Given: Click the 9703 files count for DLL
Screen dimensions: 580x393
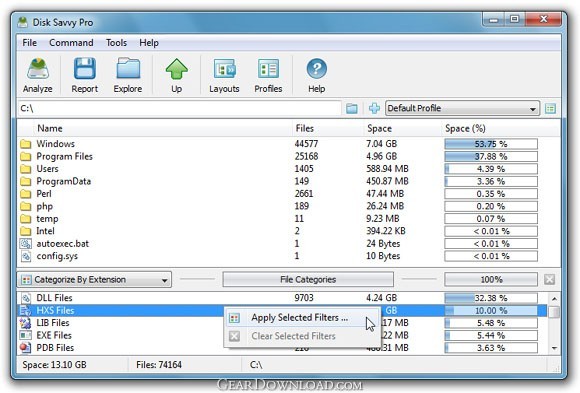Looking at the screenshot, I should point(304,298).
